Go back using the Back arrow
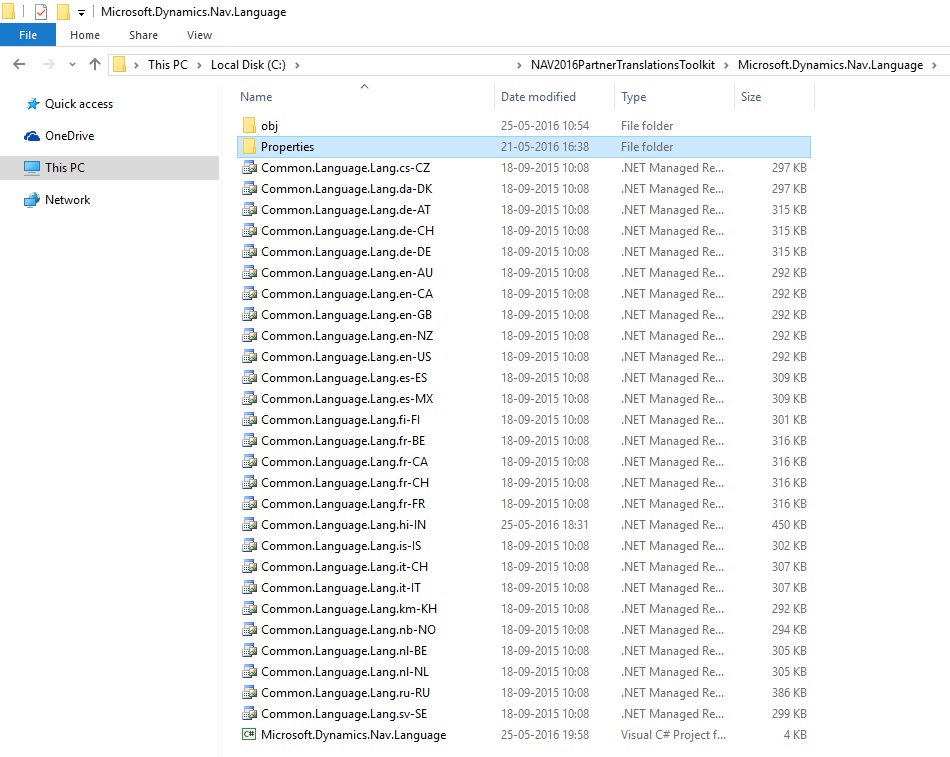The image size is (950, 757). pos(19,65)
